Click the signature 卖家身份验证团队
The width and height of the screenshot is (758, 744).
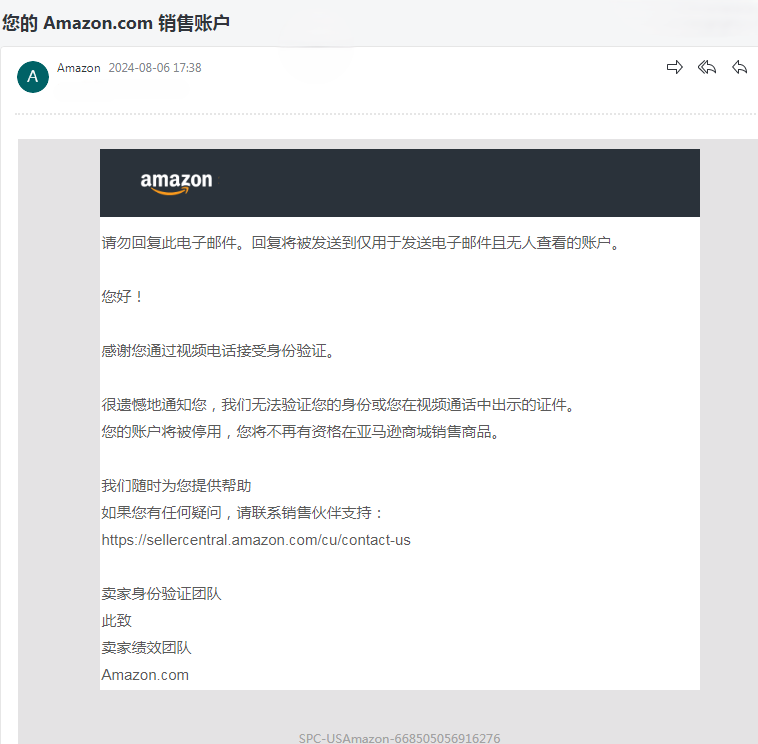click(161, 594)
